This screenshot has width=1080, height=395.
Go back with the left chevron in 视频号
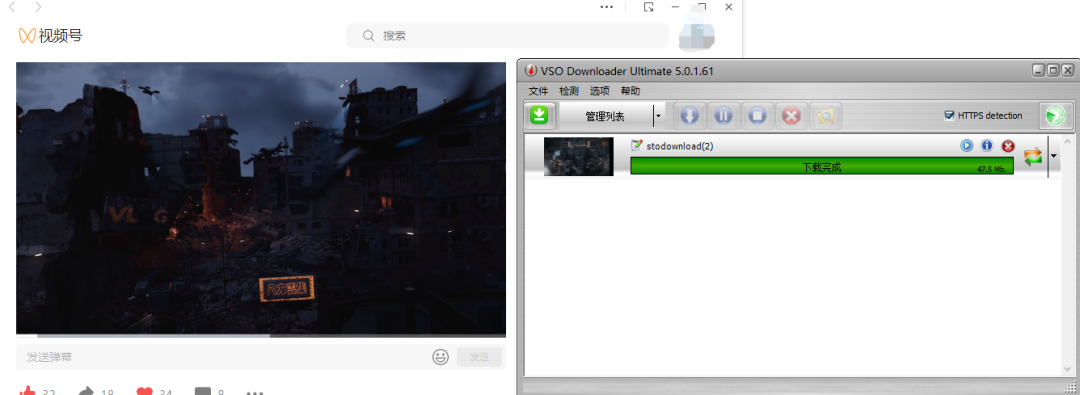pyautogui.click(x=12, y=7)
